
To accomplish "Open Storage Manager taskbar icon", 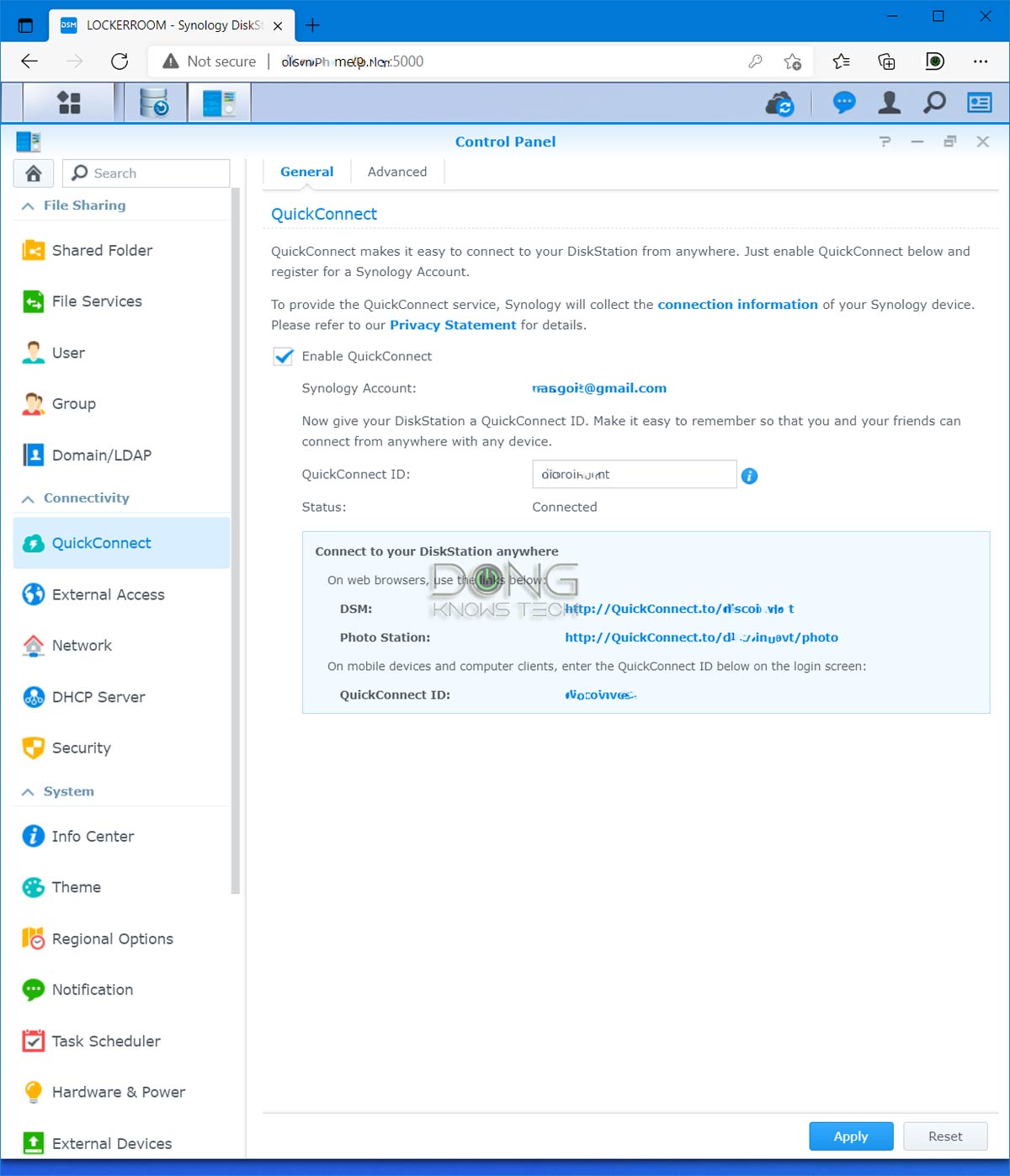I will point(155,104).
